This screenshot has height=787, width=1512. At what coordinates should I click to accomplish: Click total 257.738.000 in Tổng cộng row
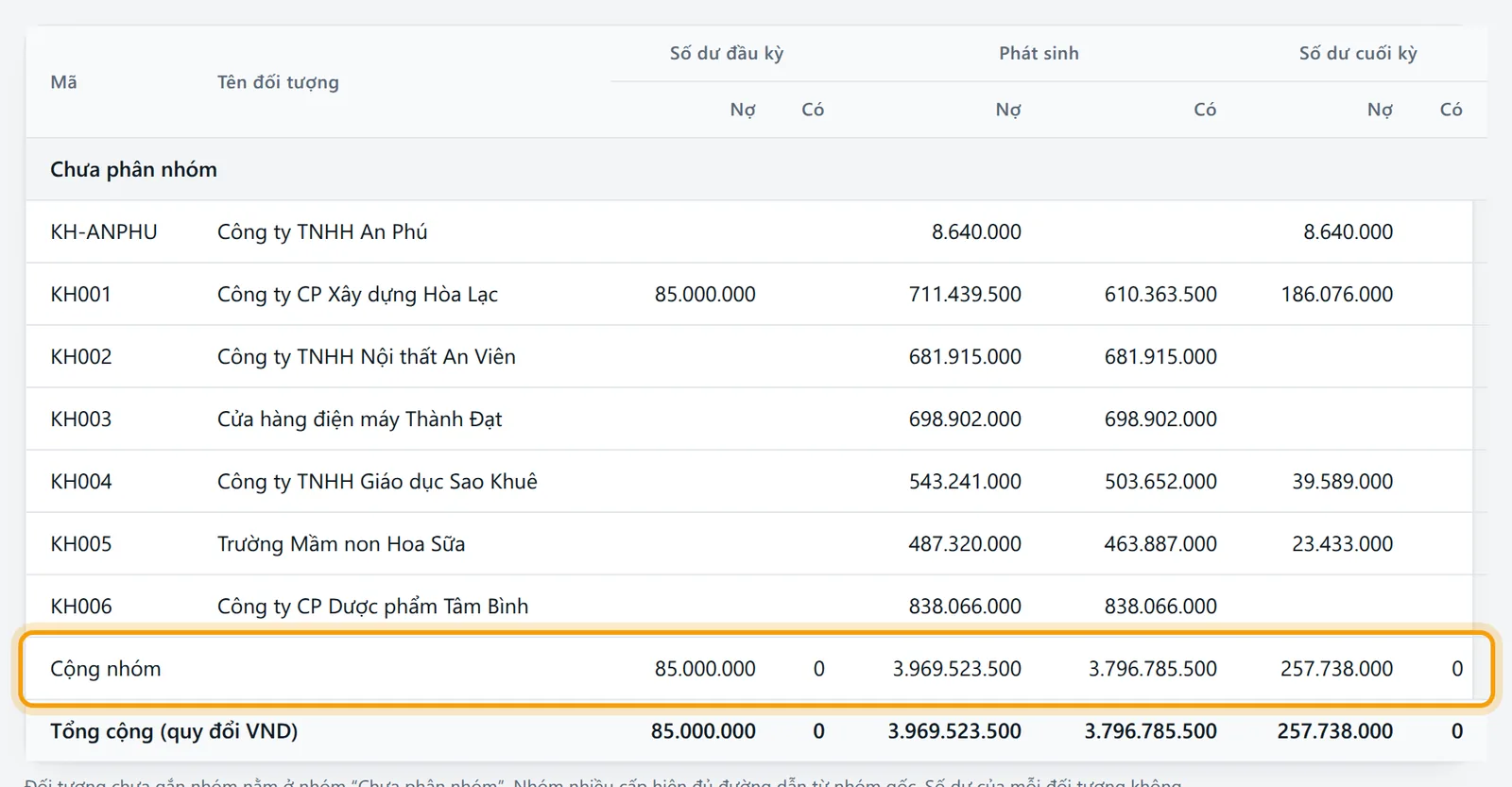tap(1335, 730)
